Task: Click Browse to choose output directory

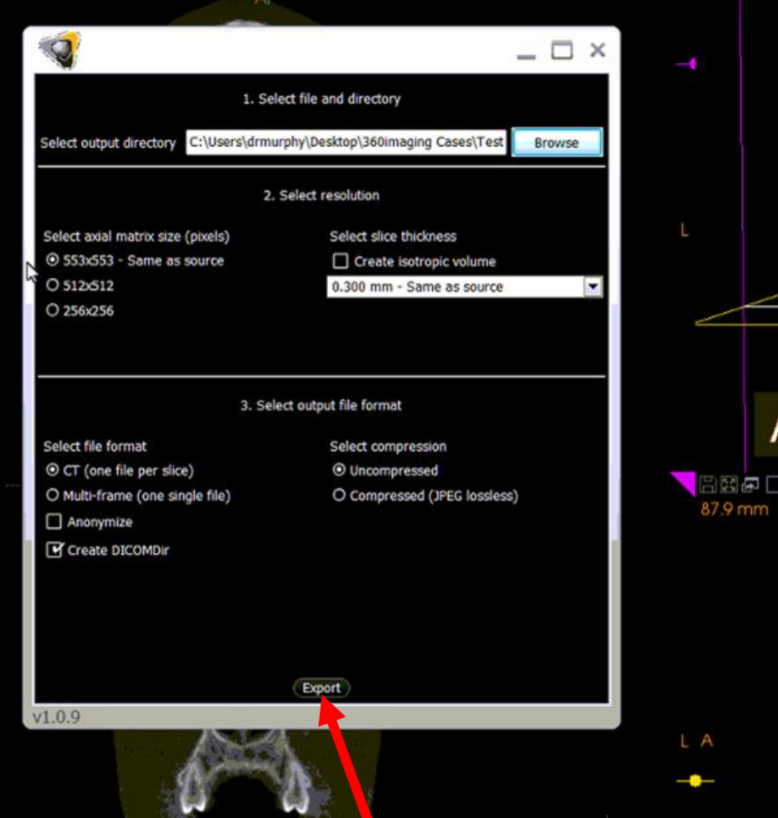Action: (x=557, y=142)
